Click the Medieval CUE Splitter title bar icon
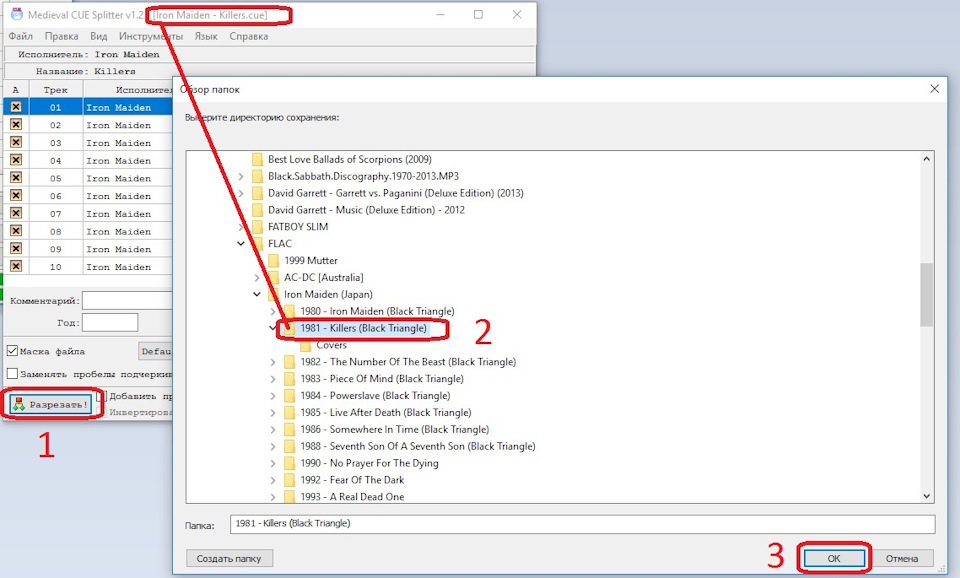Image resolution: width=960 pixels, height=578 pixels. tap(17, 15)
